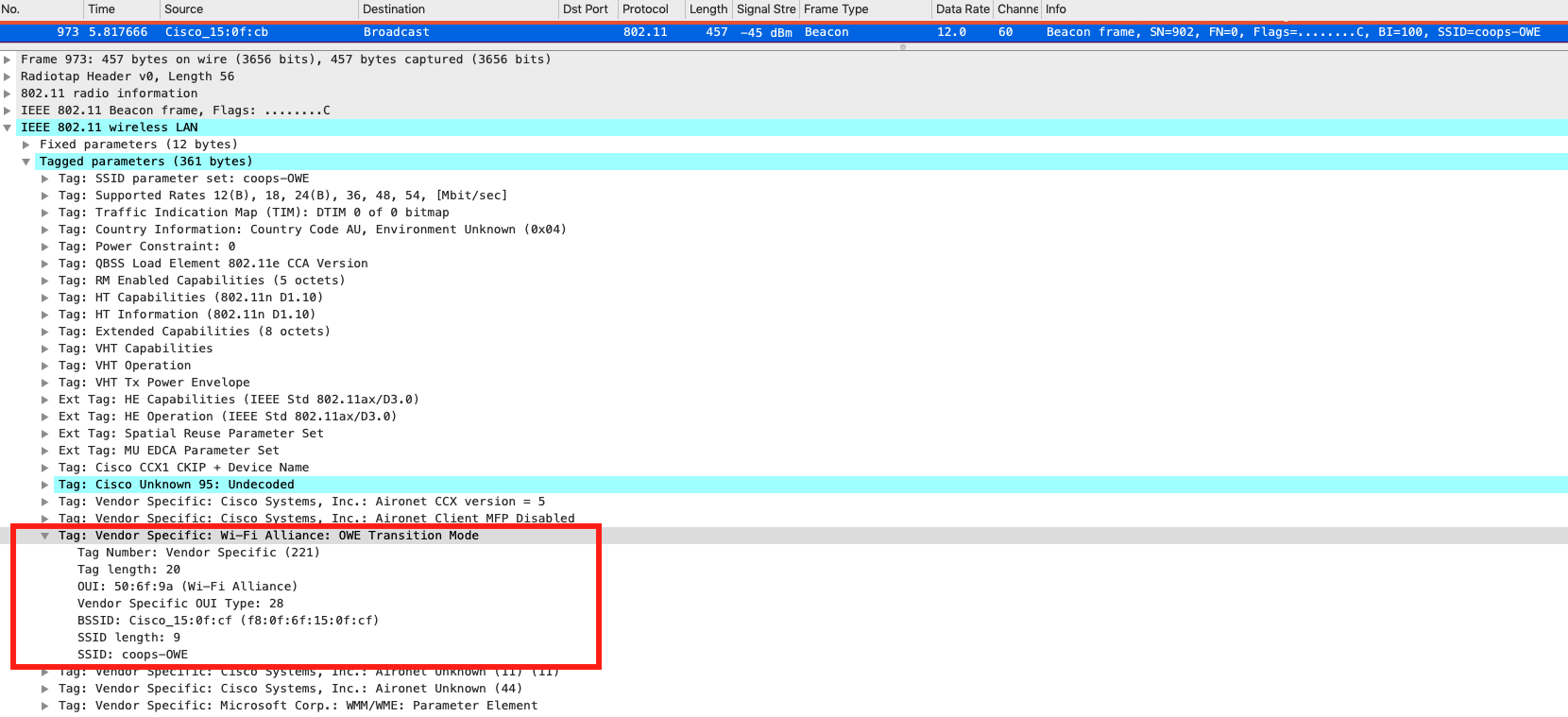Sort packets by the Time column header
Viewport: 1568px width, 717px height.
point(101,9)
